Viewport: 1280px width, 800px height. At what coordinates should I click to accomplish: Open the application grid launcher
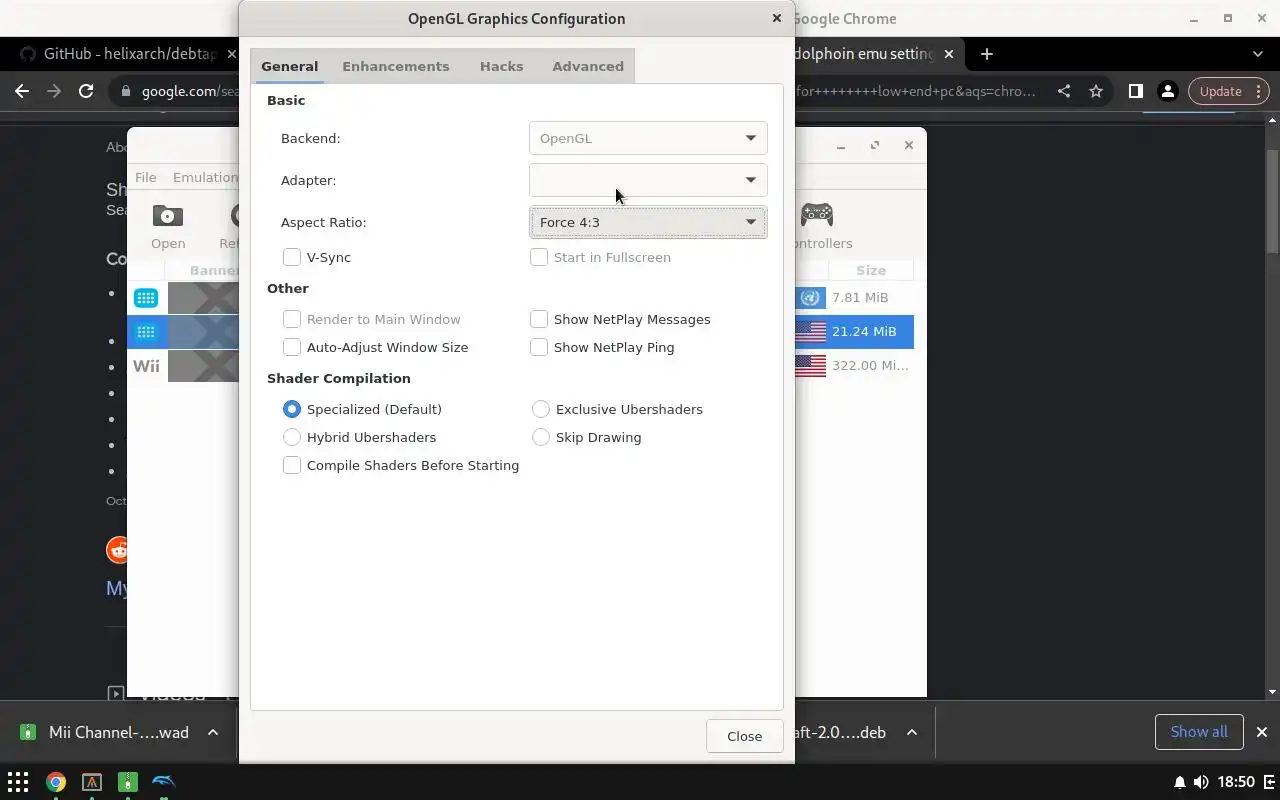pos(18,782)
